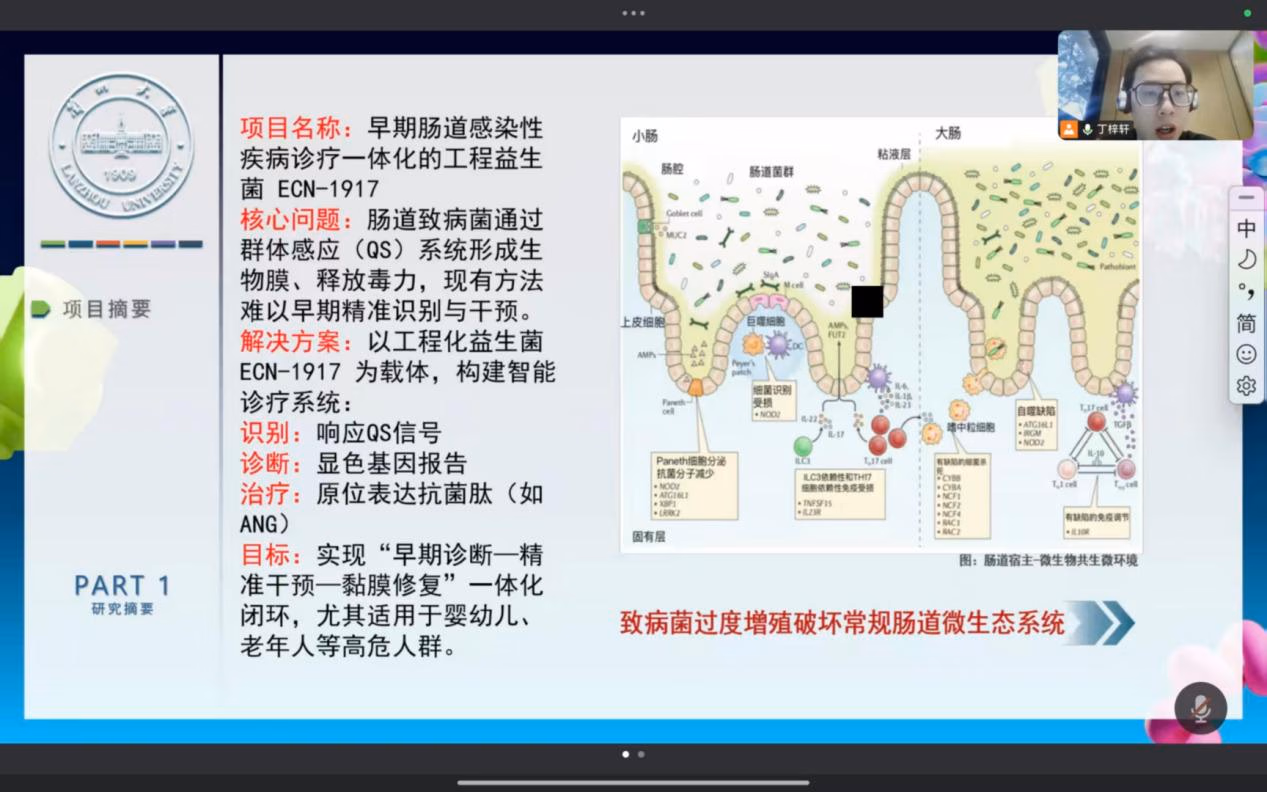The image size is (1267, 792).
Task: Click the orange host icon by 丁梓轩
Action: (x=1069, y=129)
